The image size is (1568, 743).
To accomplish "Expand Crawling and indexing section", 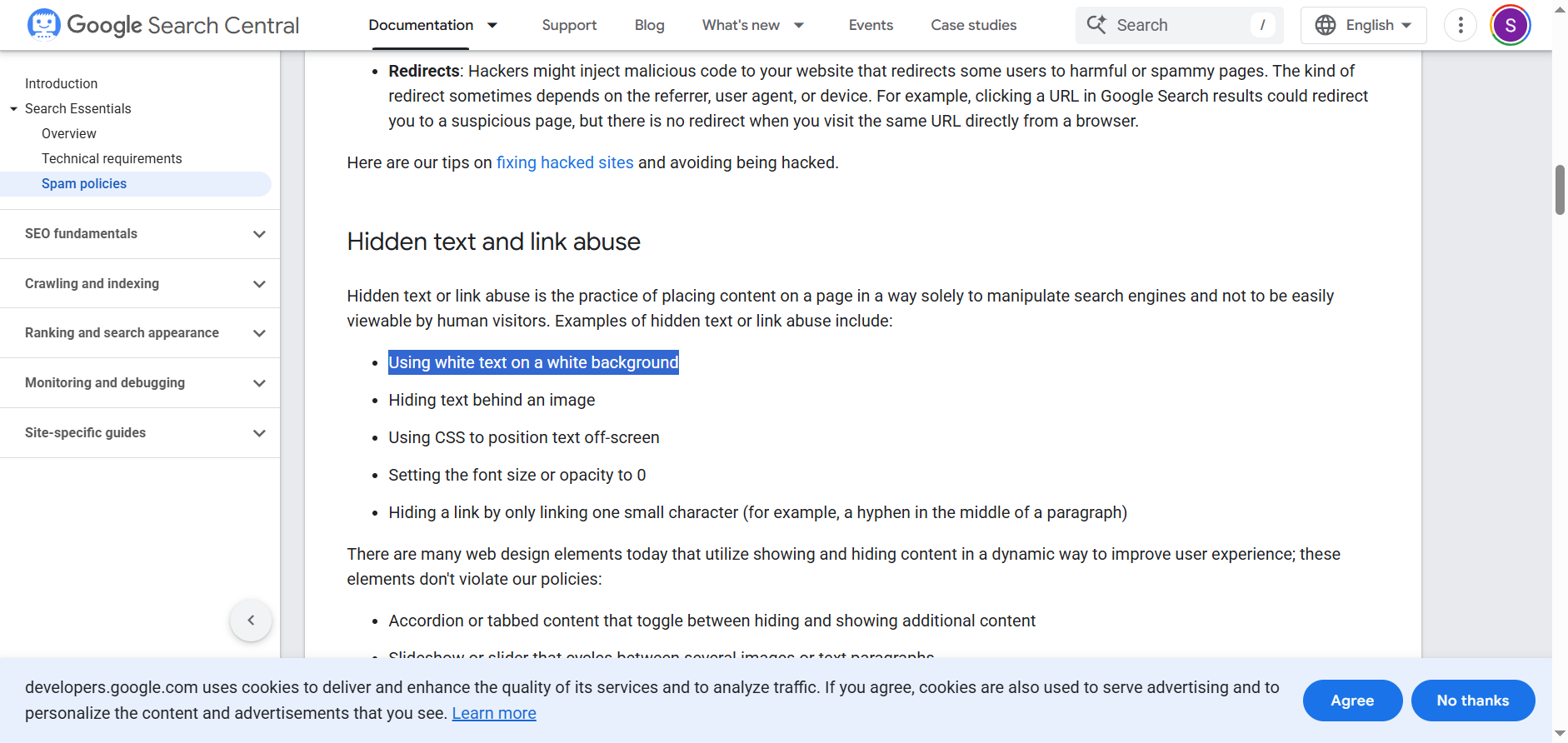I will pos(259,284).
